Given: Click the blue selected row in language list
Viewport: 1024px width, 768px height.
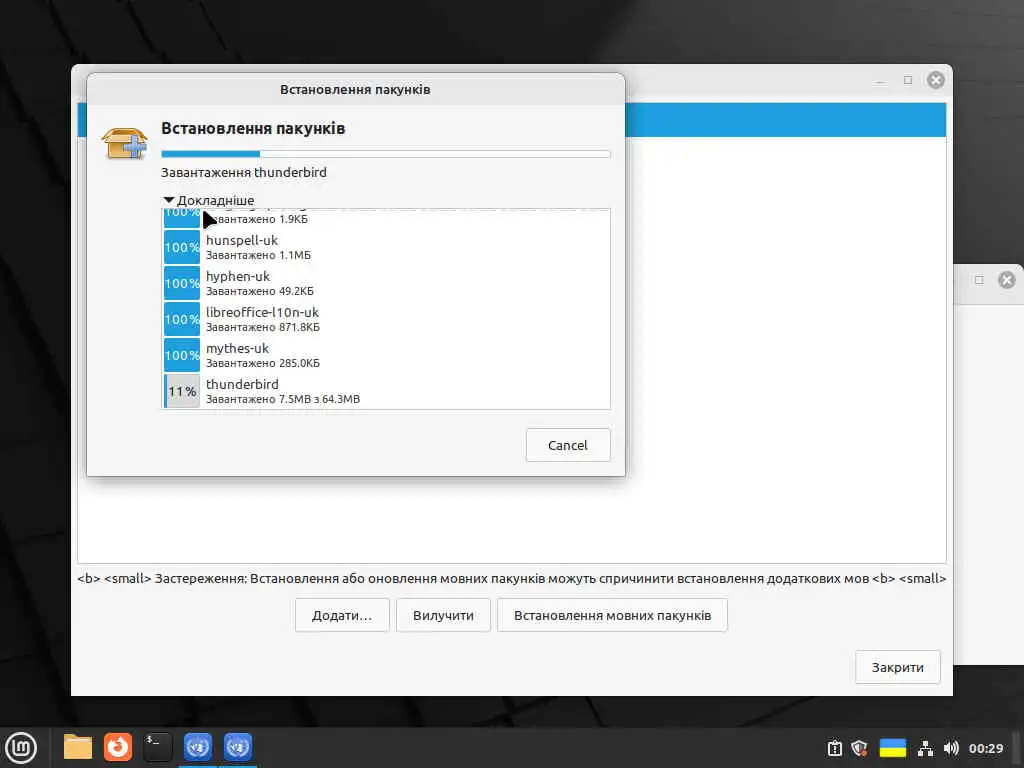Looking at the screenshot, I should pos(785,120).
